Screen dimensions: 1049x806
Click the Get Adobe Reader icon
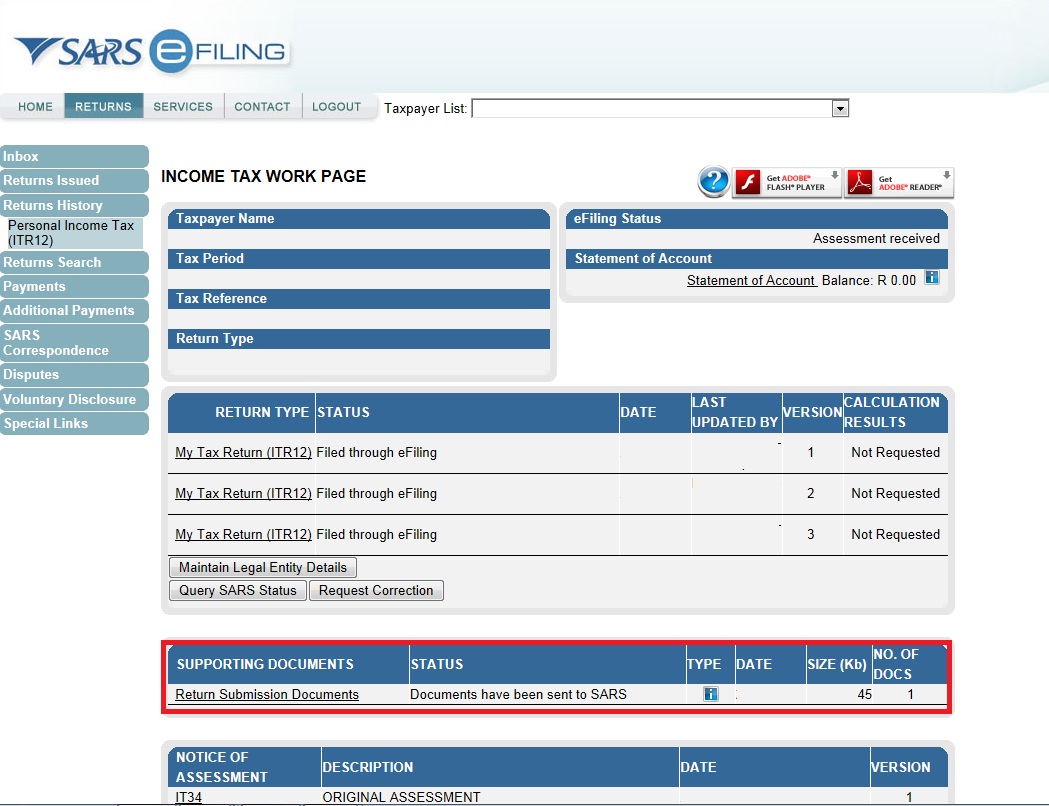point(899,182)
